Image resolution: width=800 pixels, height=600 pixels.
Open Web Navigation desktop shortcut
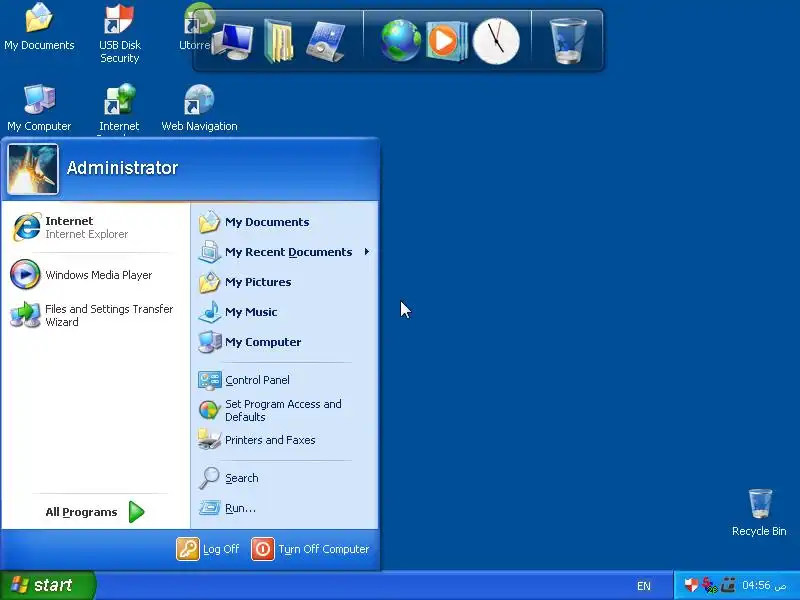click(199, 108)
